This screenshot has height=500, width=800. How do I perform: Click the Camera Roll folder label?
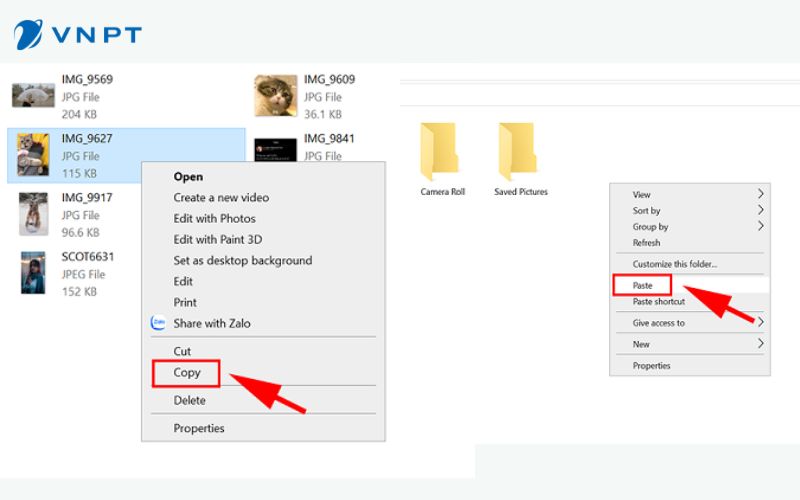pos(443,192)
